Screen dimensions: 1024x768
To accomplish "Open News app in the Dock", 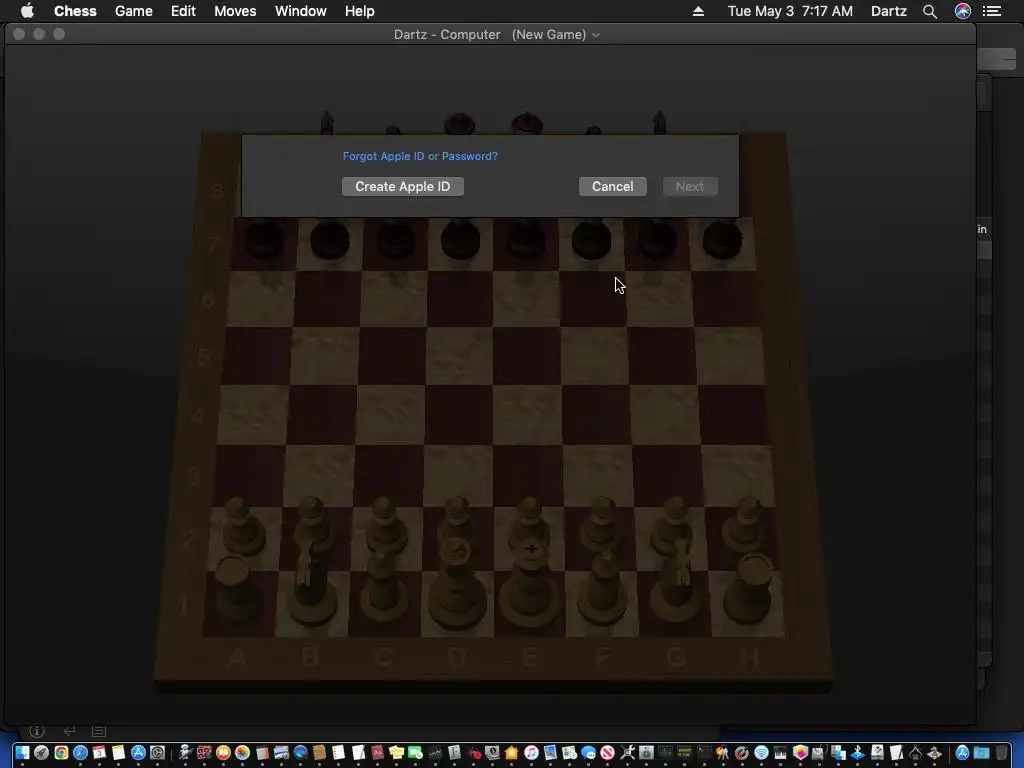I will click(607, 752).
